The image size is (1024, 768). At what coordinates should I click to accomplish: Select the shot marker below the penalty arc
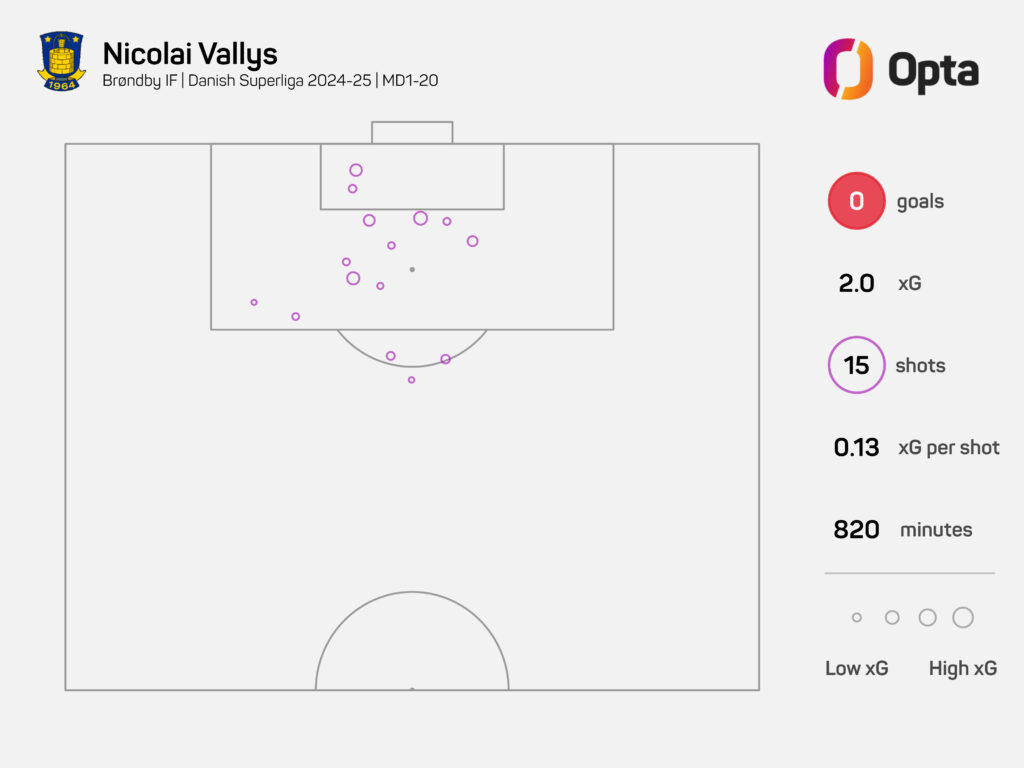(411, 380)
